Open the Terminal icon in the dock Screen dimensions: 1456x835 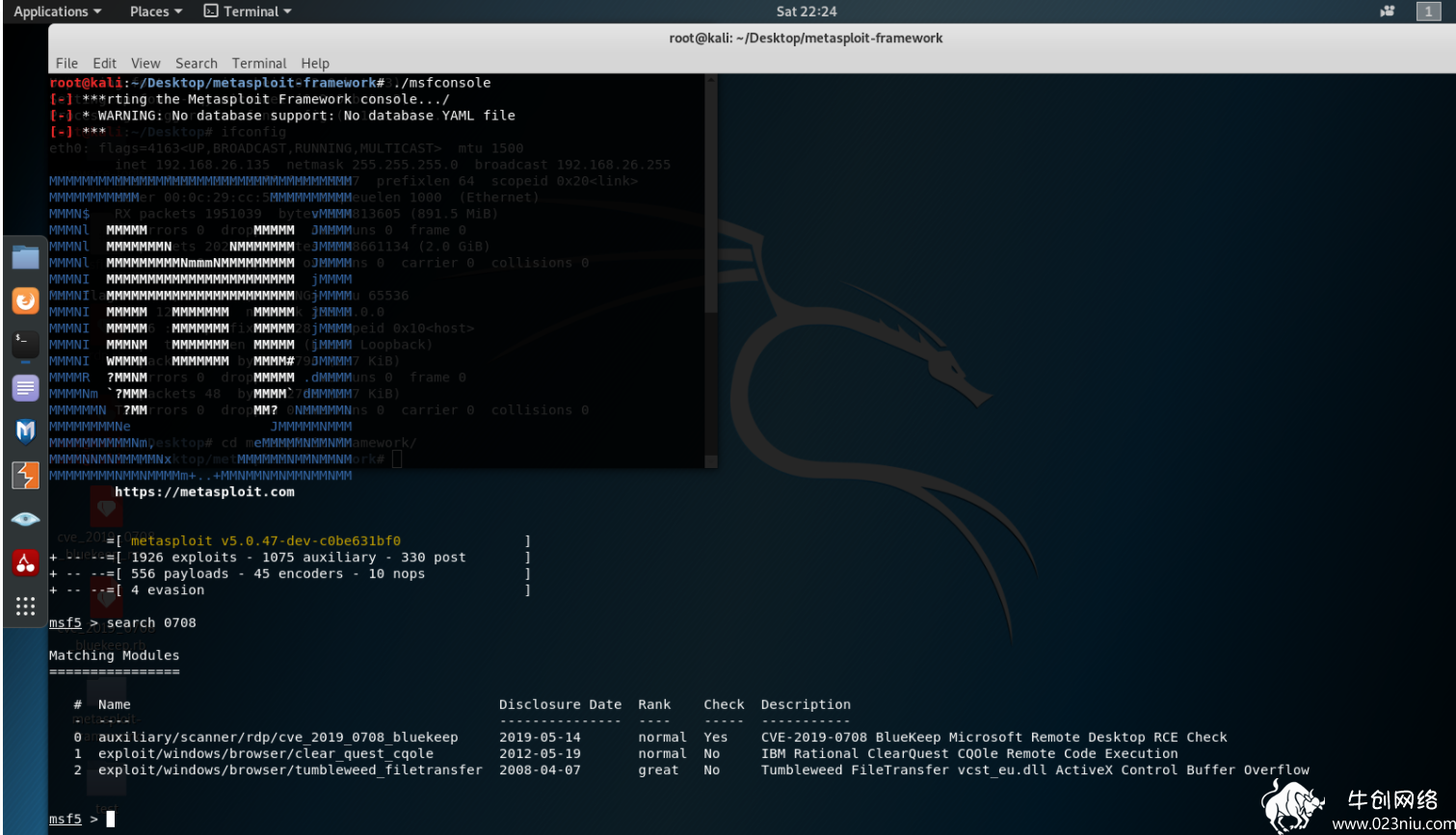point(25,344)
